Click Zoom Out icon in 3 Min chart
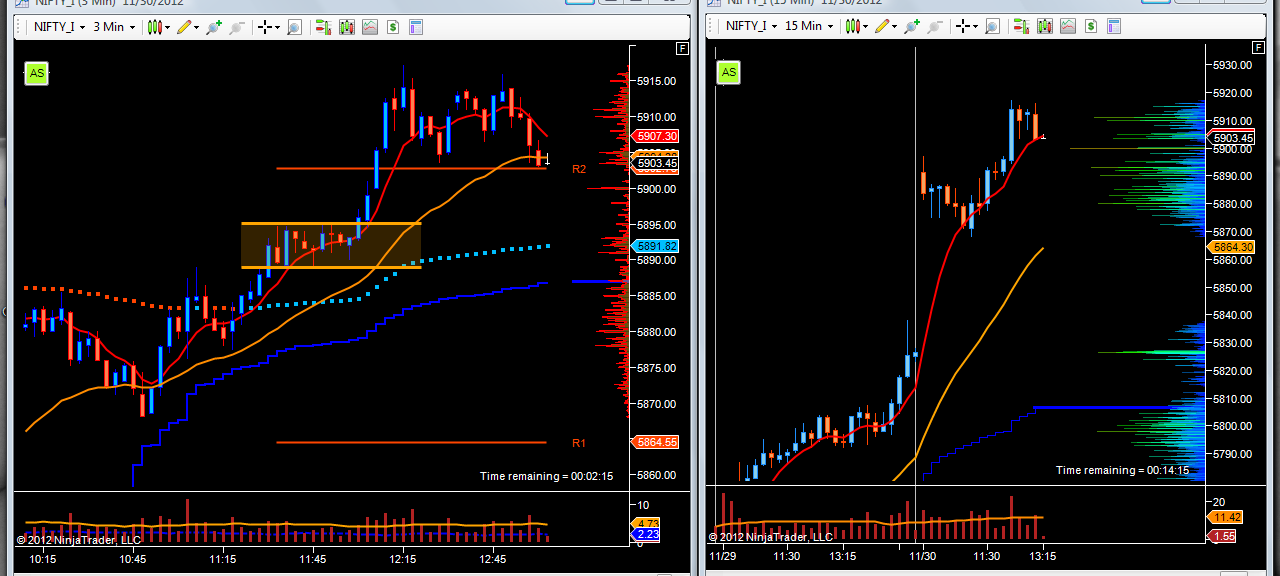 [237, 27]
